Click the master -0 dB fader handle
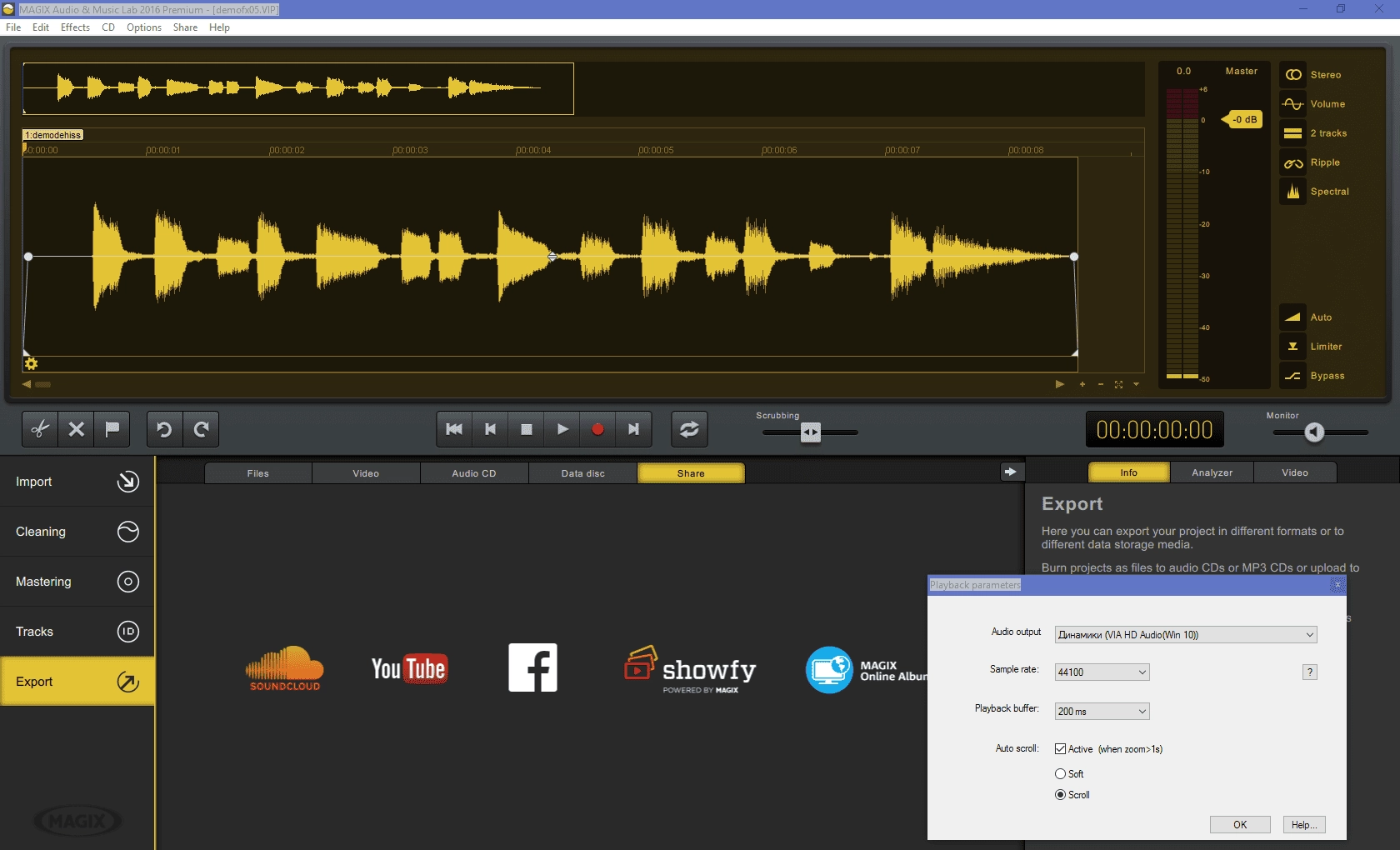1400x850 pixels. point(1242,119)
